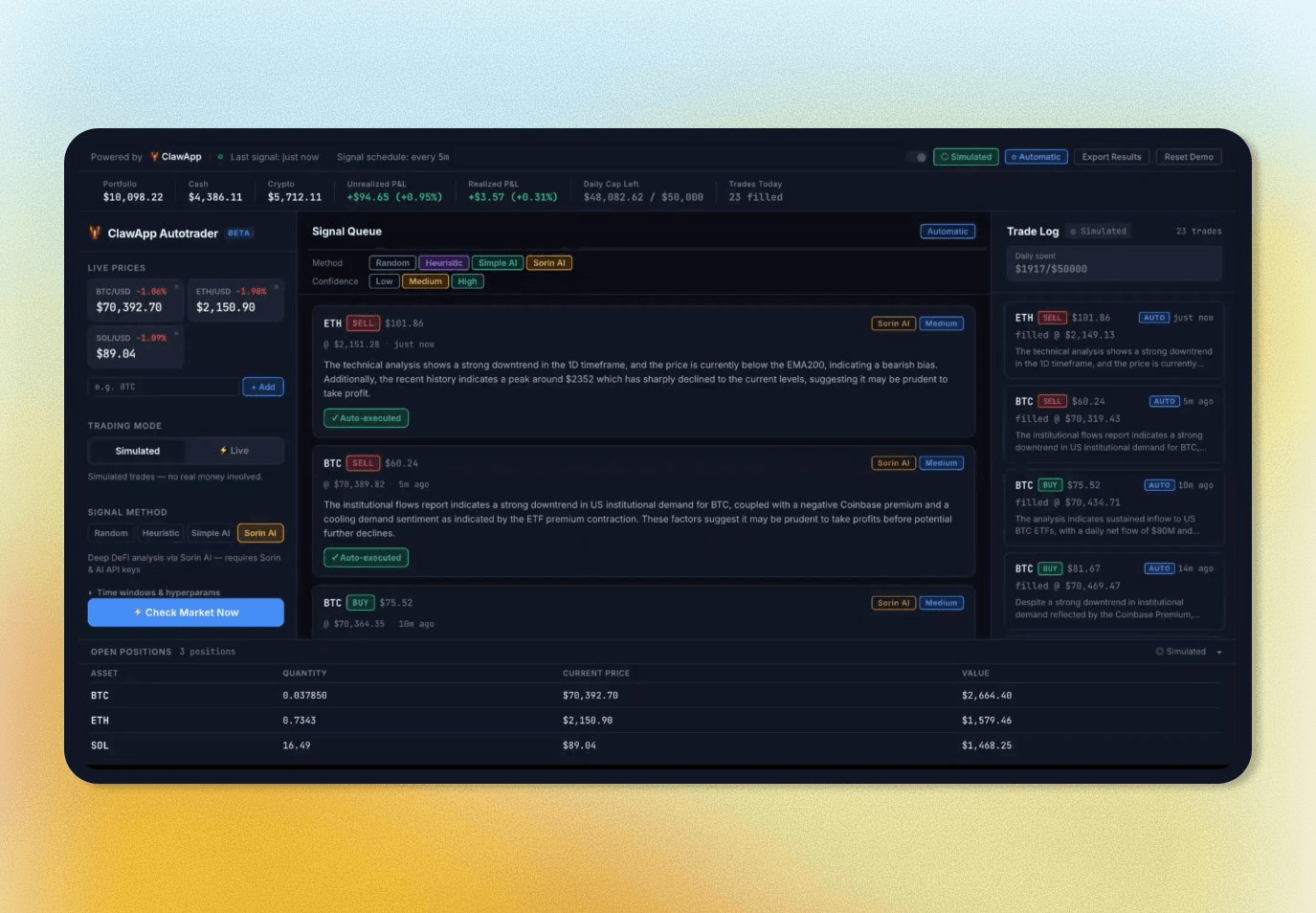Click the Export Results button

click(x=1111, y=157)
